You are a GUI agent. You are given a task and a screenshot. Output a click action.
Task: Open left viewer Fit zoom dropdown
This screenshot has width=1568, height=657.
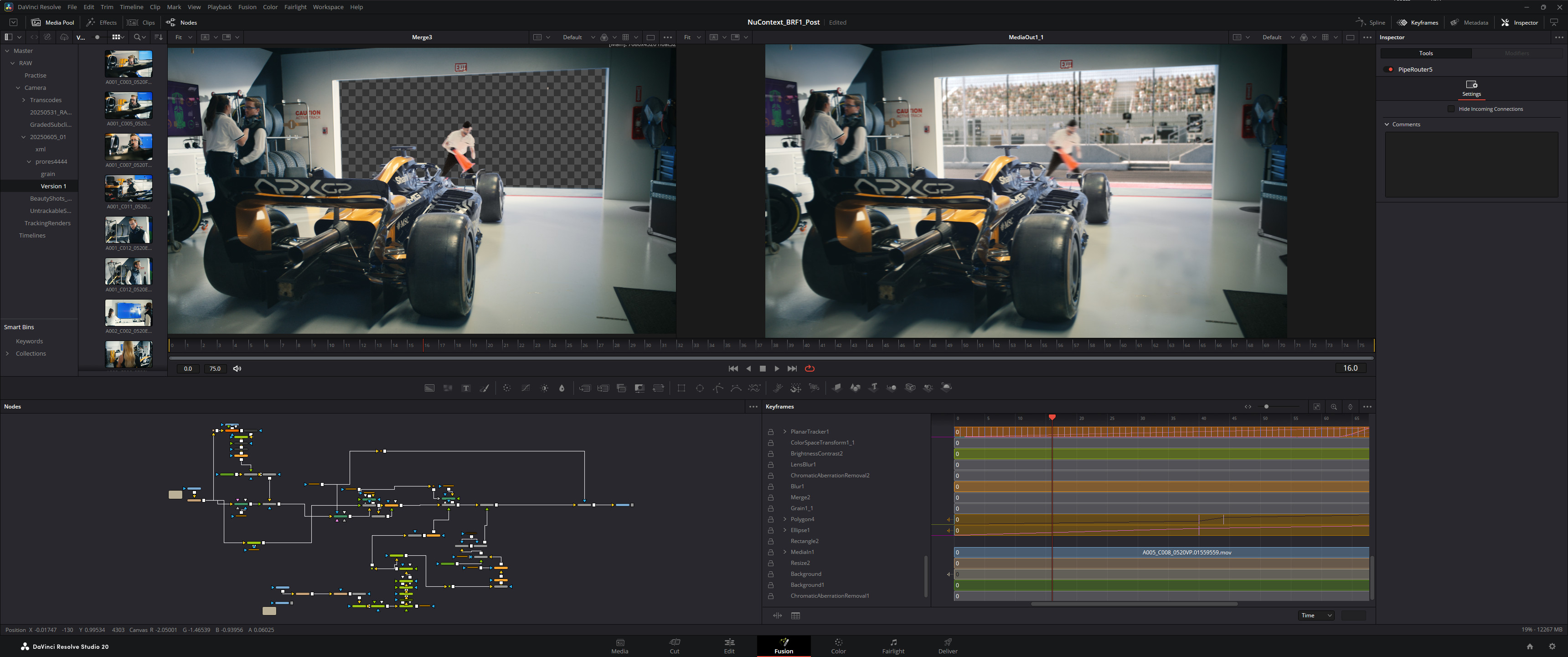183,37
